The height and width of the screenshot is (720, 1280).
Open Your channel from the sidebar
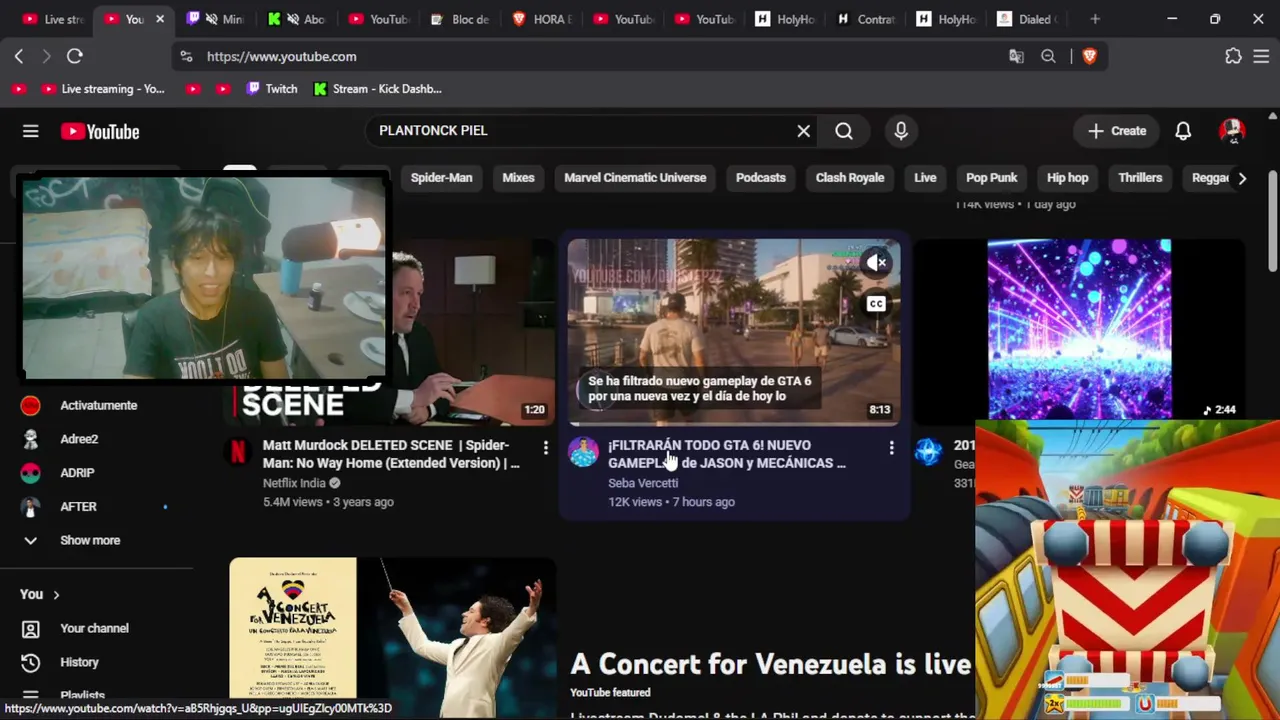pyautogui.click(x=94, y=628)
